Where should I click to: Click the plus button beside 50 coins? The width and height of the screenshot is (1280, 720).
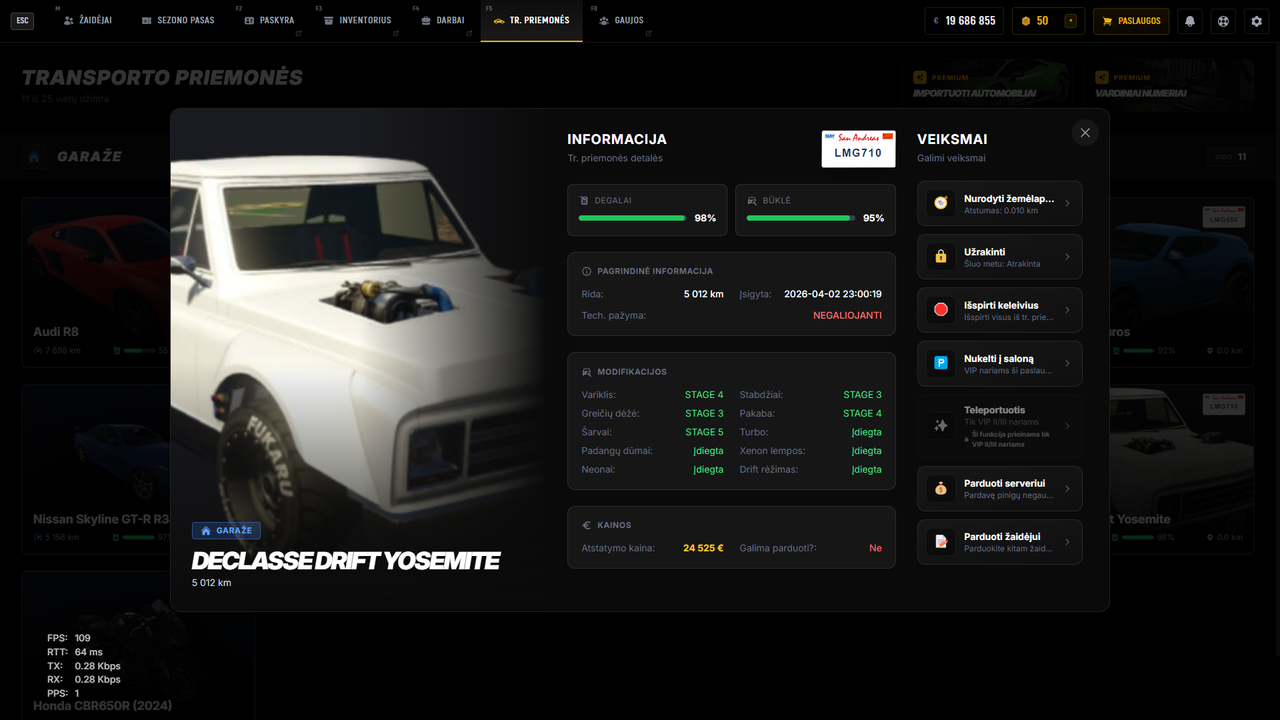pos(1070,20)
